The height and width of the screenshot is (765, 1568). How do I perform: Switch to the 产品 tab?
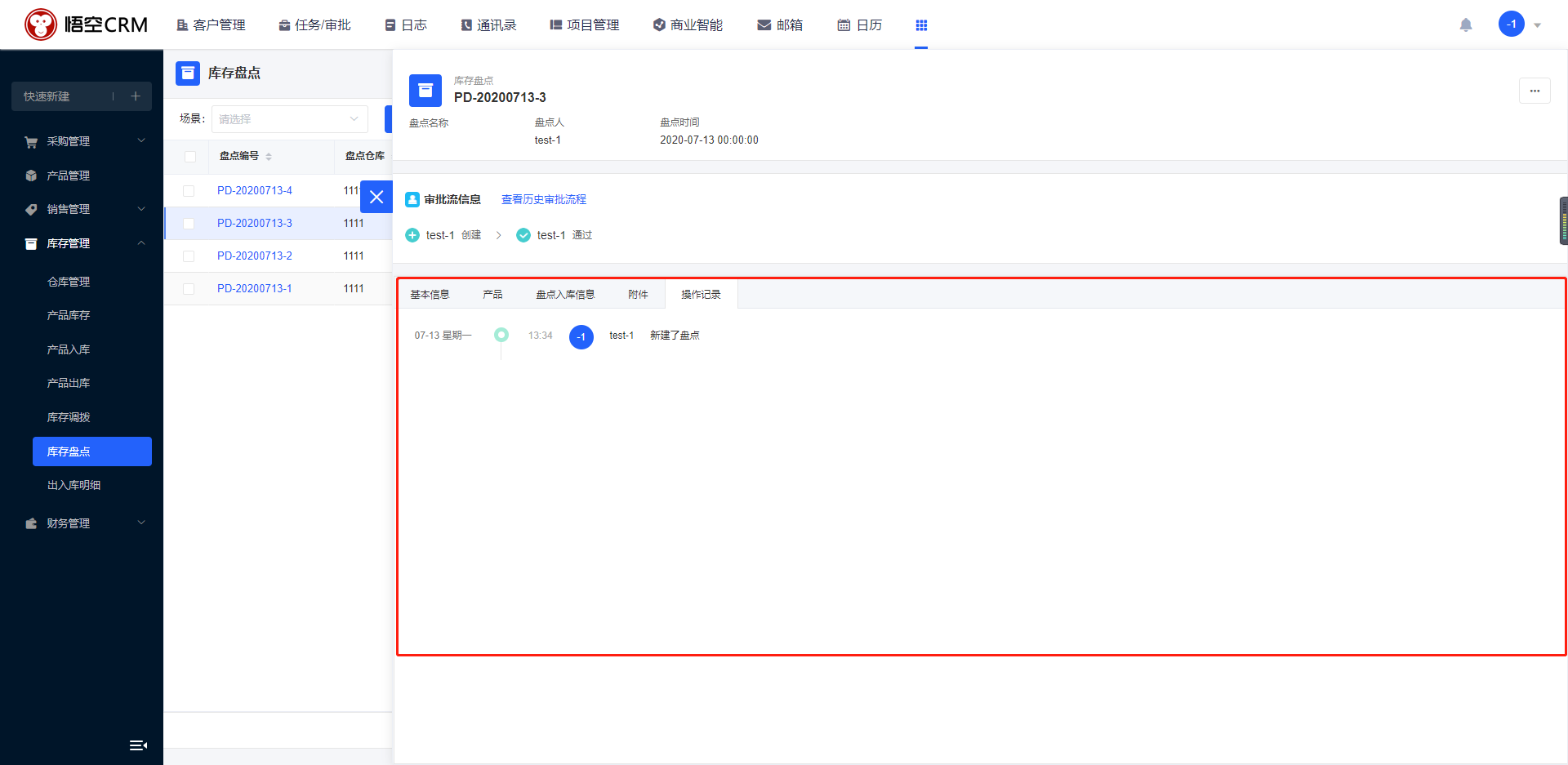click(x=492, y=295)
